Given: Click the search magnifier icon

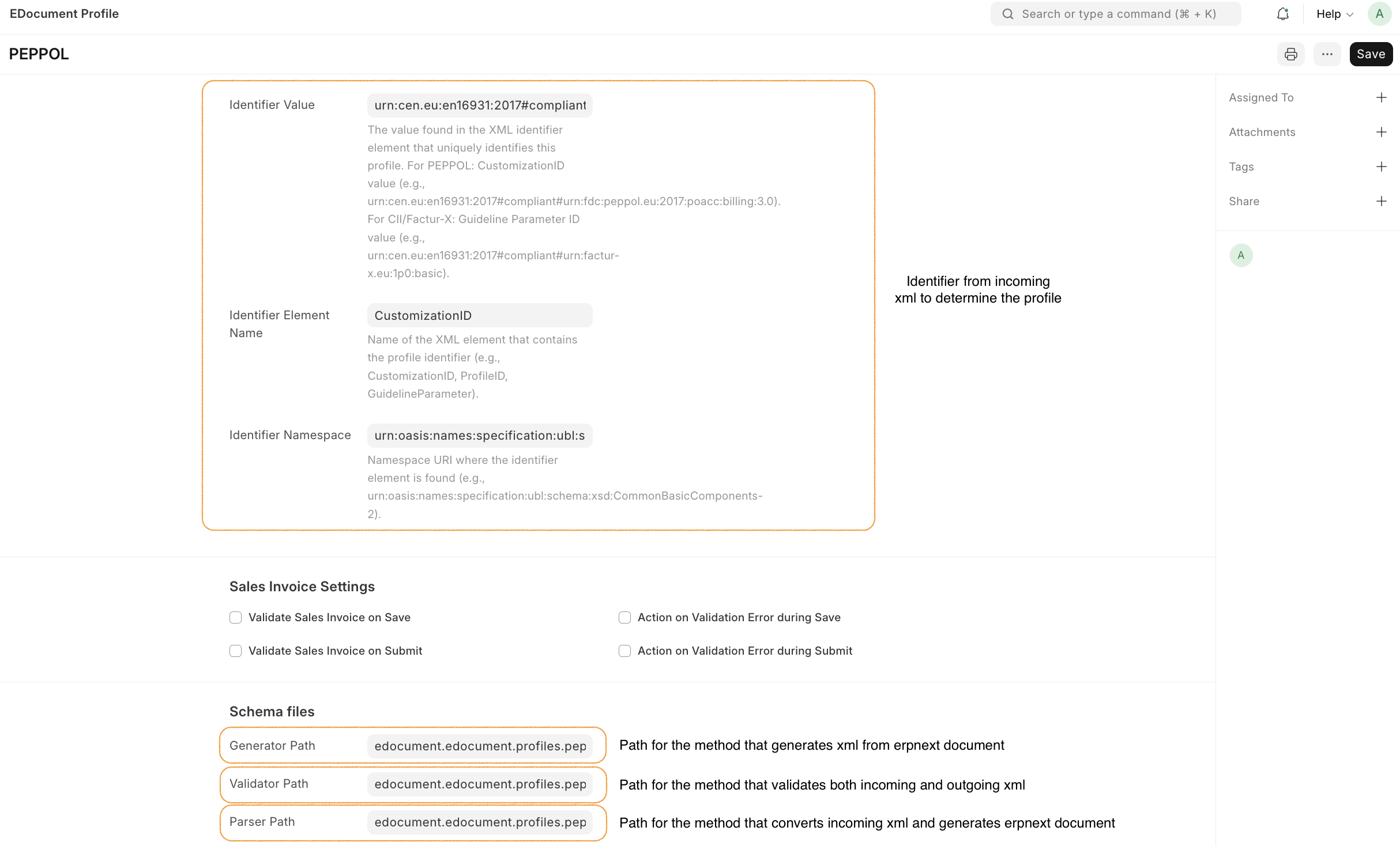Looking at the screenshot, I should [1007, 14].
